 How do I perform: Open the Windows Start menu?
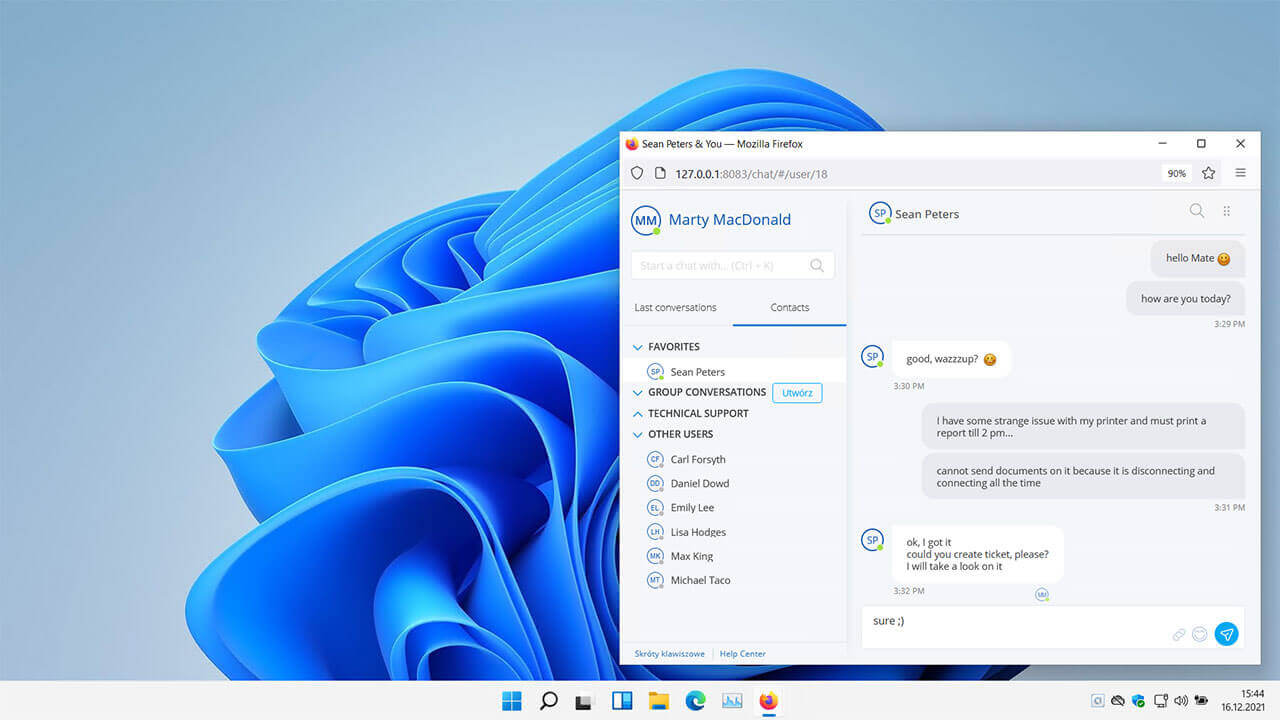coord(512,701)
